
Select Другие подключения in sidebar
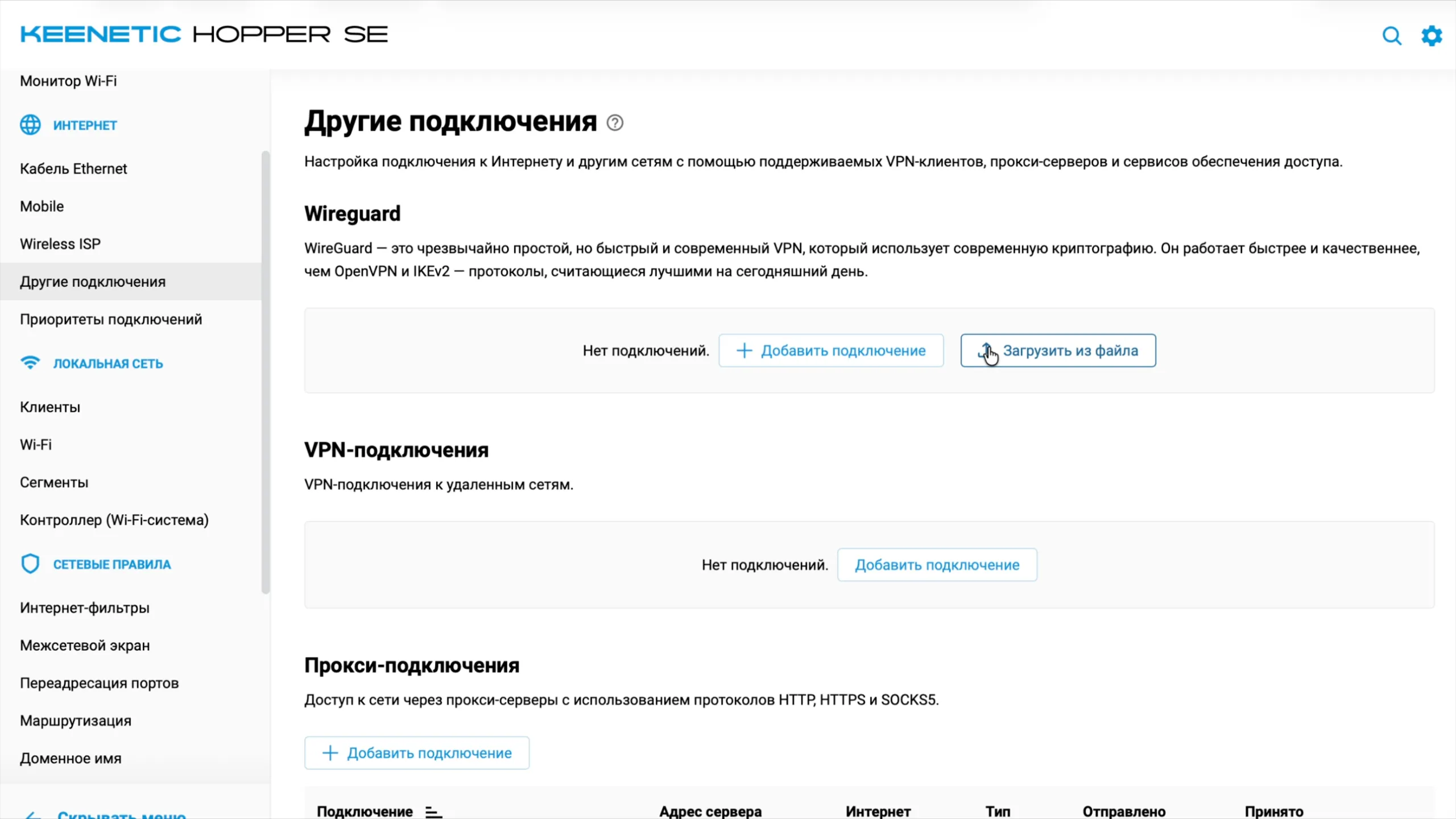point(131,282)
